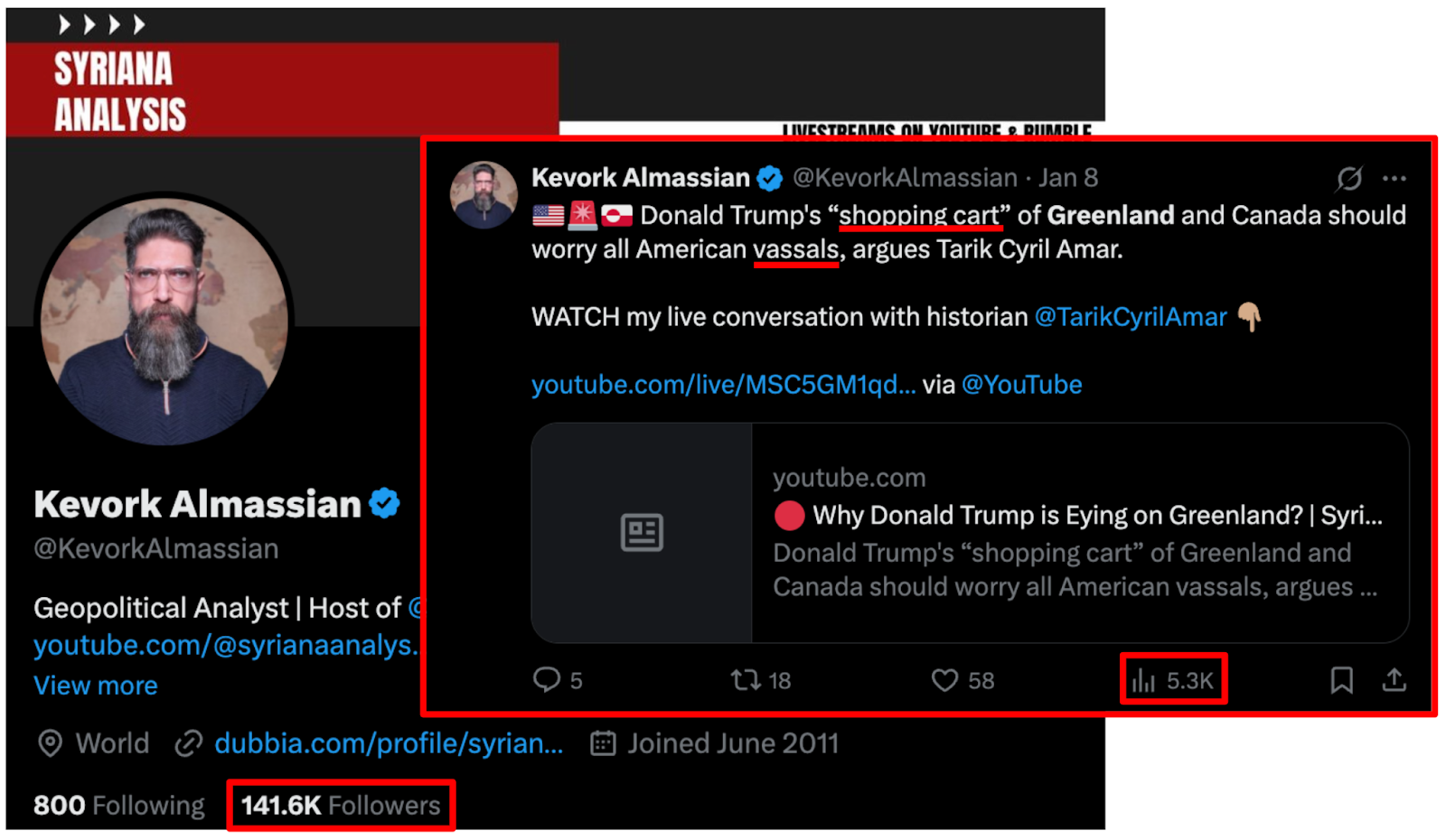
Task: Click the @TarikCyrilAmar mention
Action: 1130,317
